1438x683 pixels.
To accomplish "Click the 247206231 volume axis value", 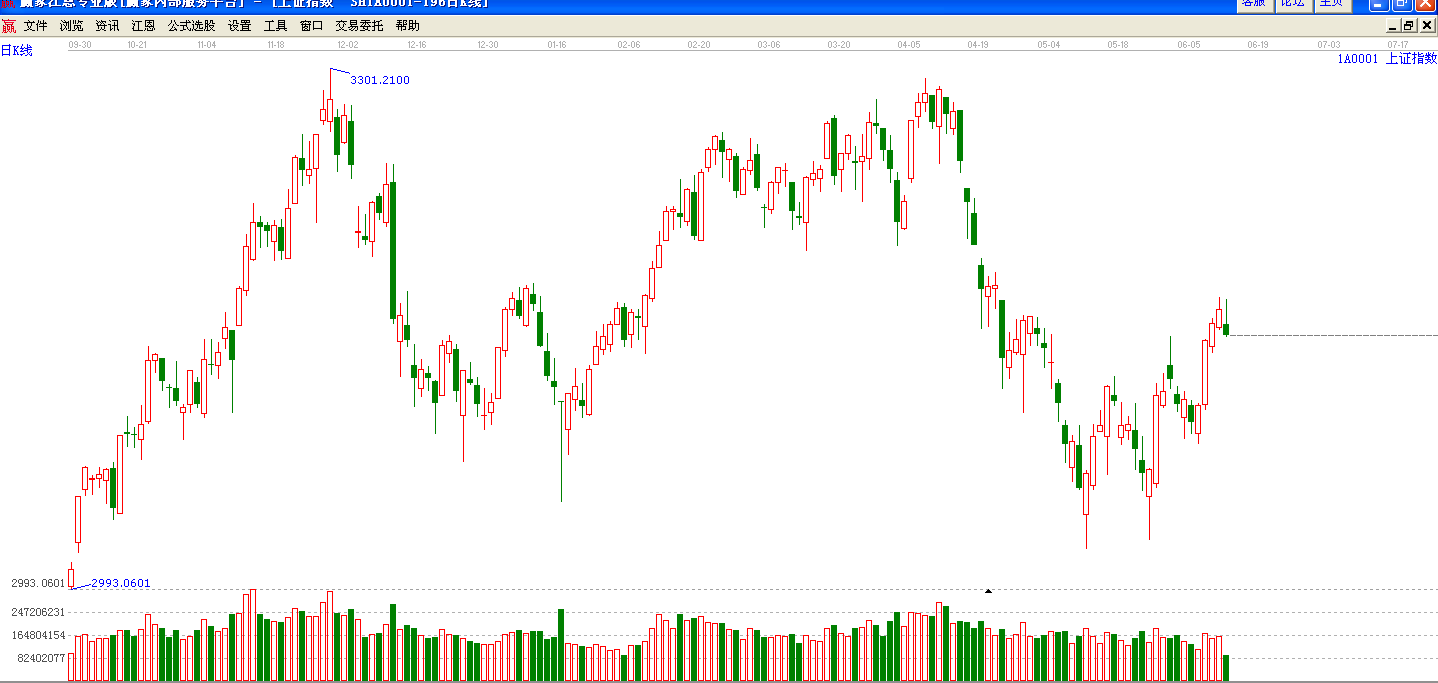I will 38,612.
